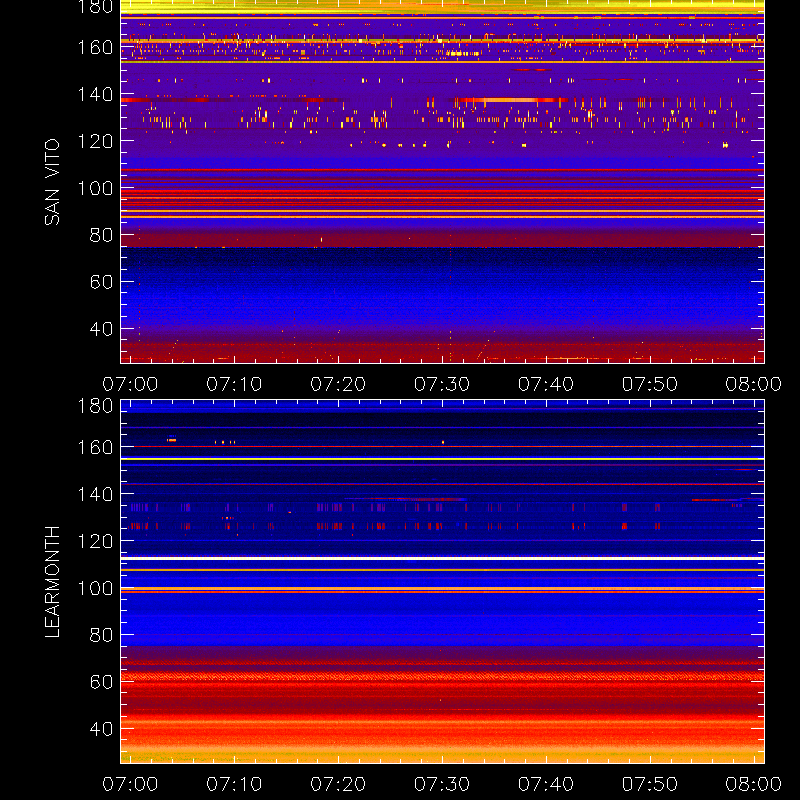Select the 100 tick label on San Vito axis
800x800 pixels.
pyautogui.click(x=95, y=188)
